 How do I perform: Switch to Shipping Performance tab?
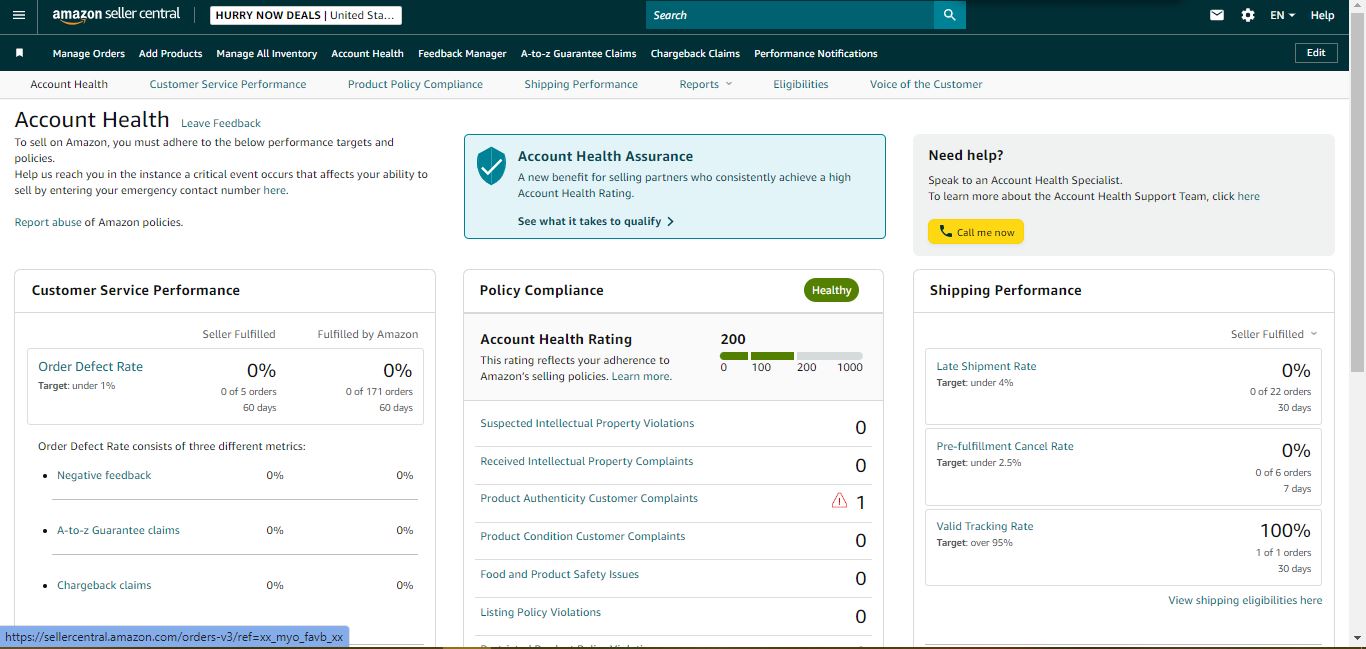(x=581, y=84)
